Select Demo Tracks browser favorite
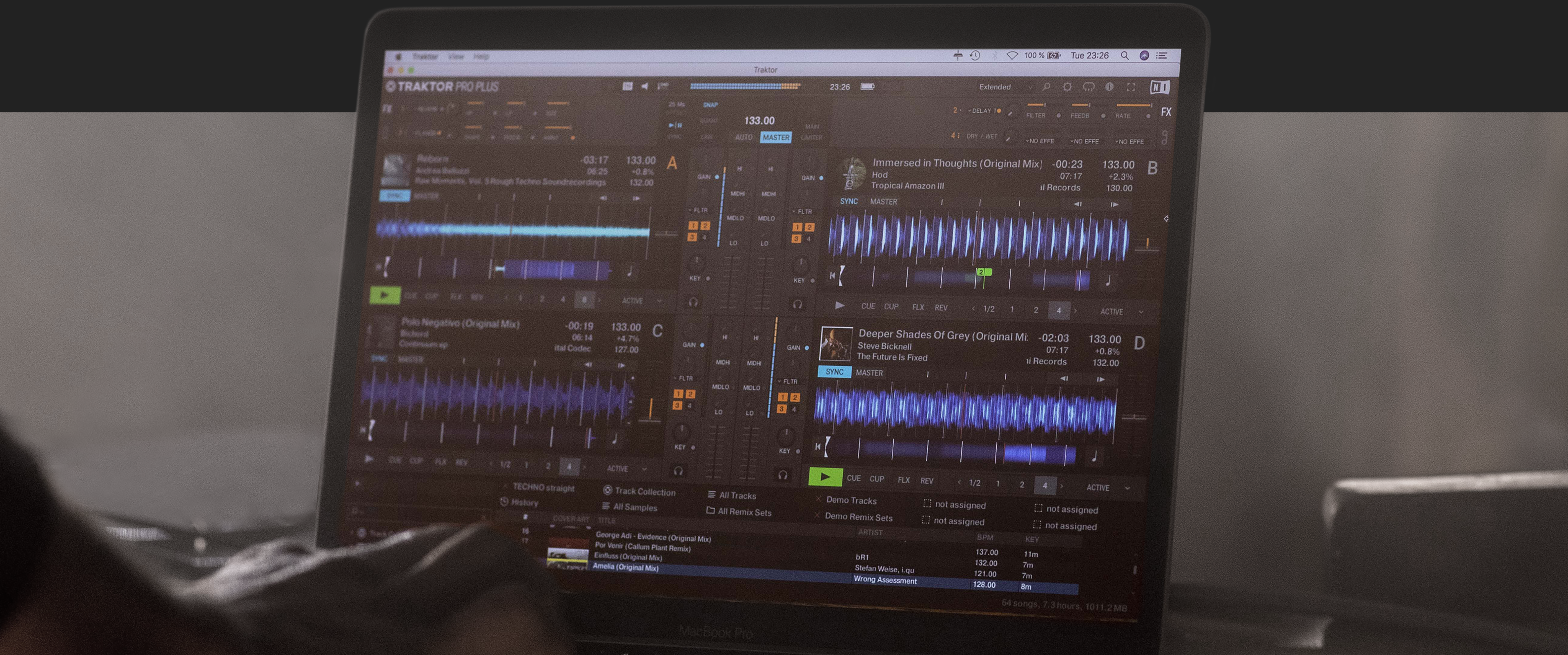1568x655 pixels. 846,500
